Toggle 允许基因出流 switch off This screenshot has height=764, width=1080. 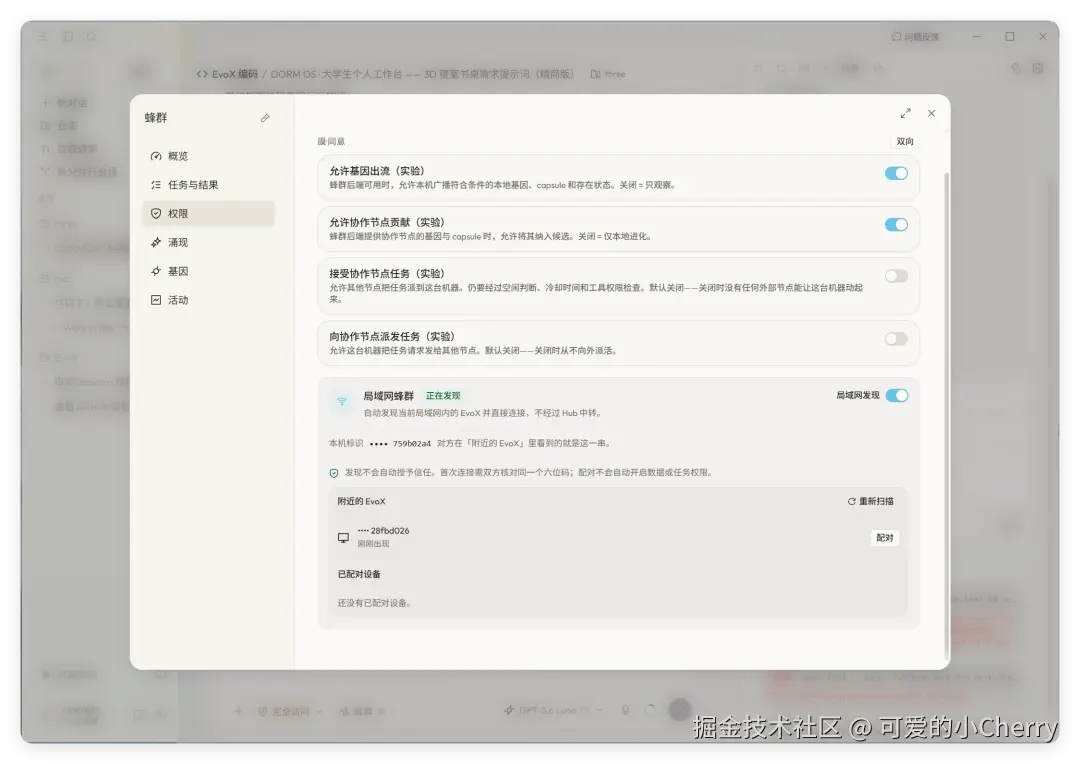(896, 174)
